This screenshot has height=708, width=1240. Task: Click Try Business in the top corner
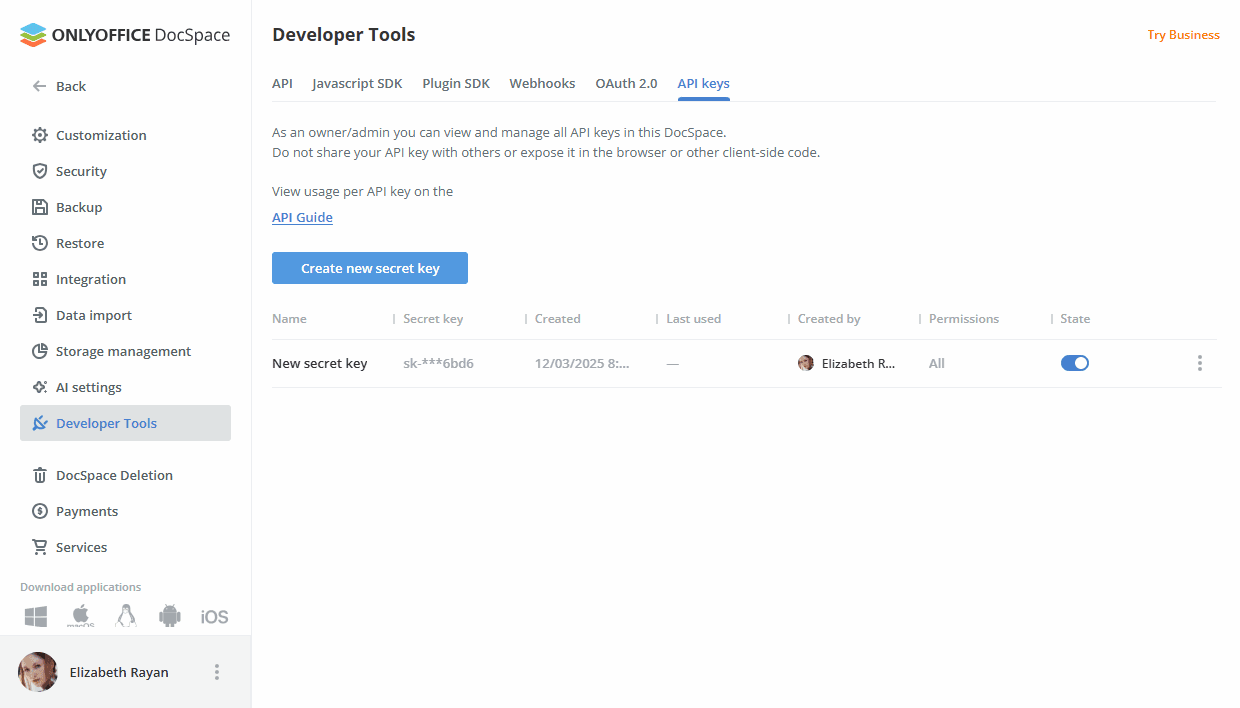1183,34
